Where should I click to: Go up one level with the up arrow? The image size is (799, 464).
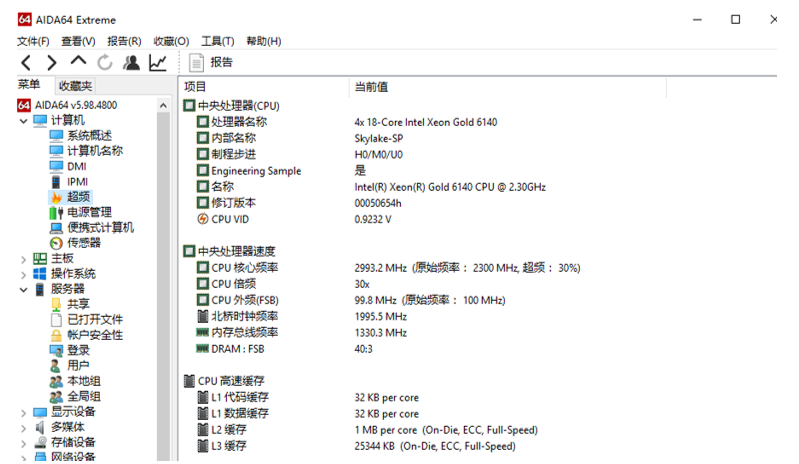[x=78, y=61]
